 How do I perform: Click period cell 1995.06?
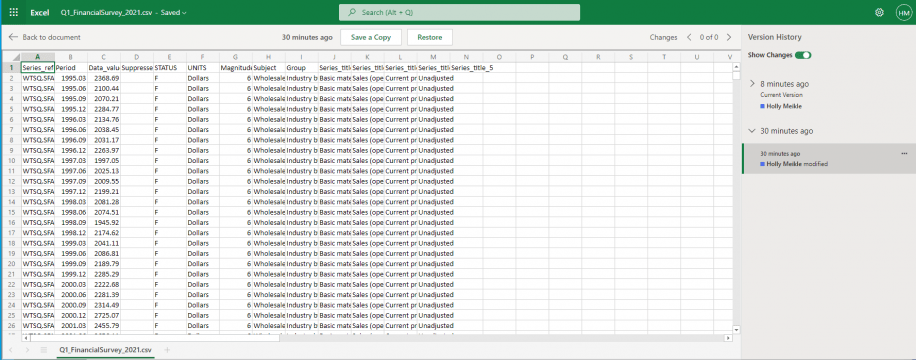point(71,88)
